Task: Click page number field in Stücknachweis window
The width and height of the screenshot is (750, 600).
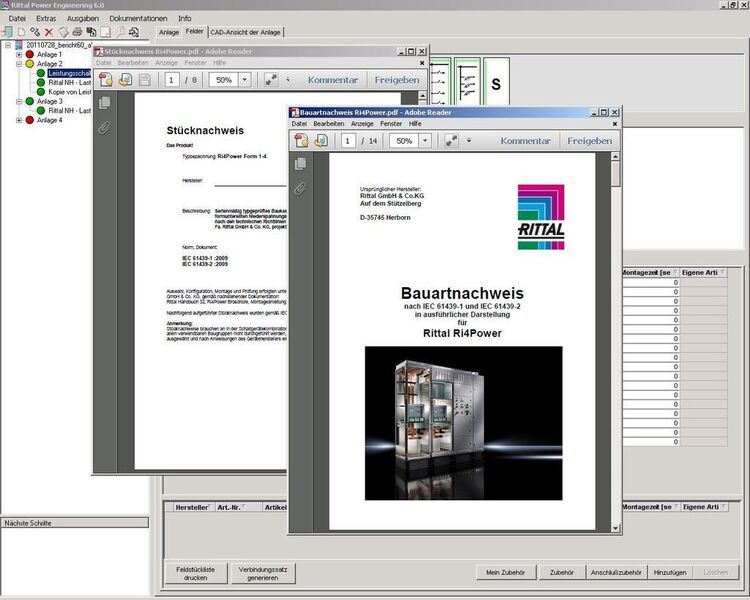Action: click(x=171, y=80)
